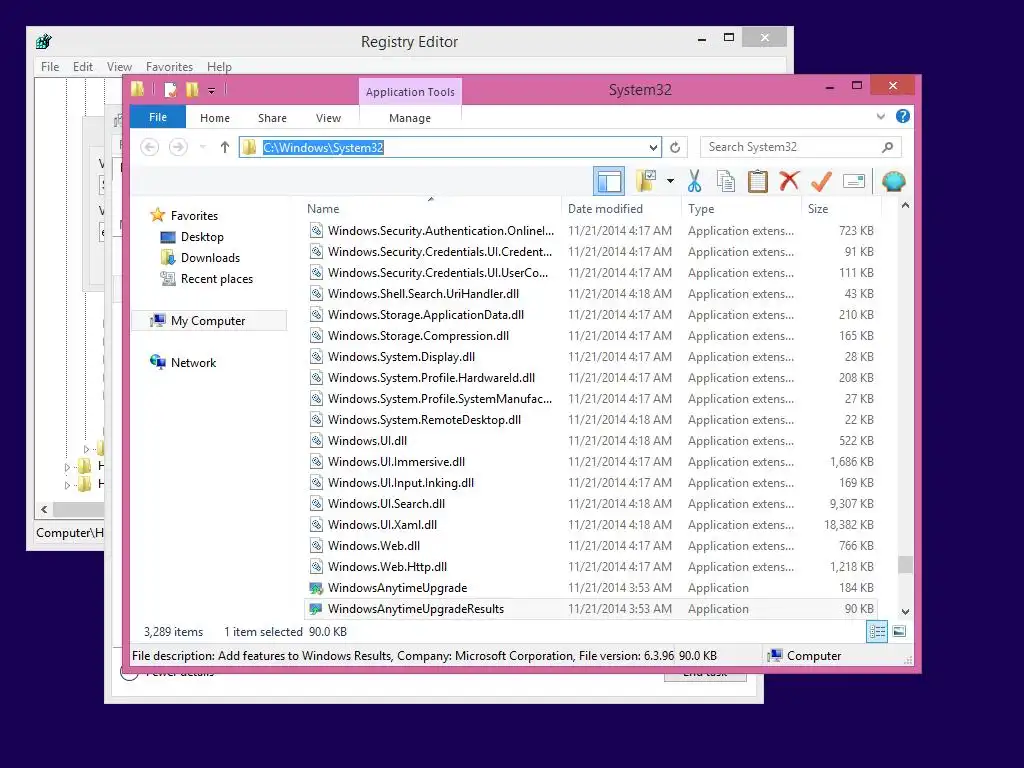
Task: Customize Quick Access Toolbar dropdown
Action: click(212, 91)
